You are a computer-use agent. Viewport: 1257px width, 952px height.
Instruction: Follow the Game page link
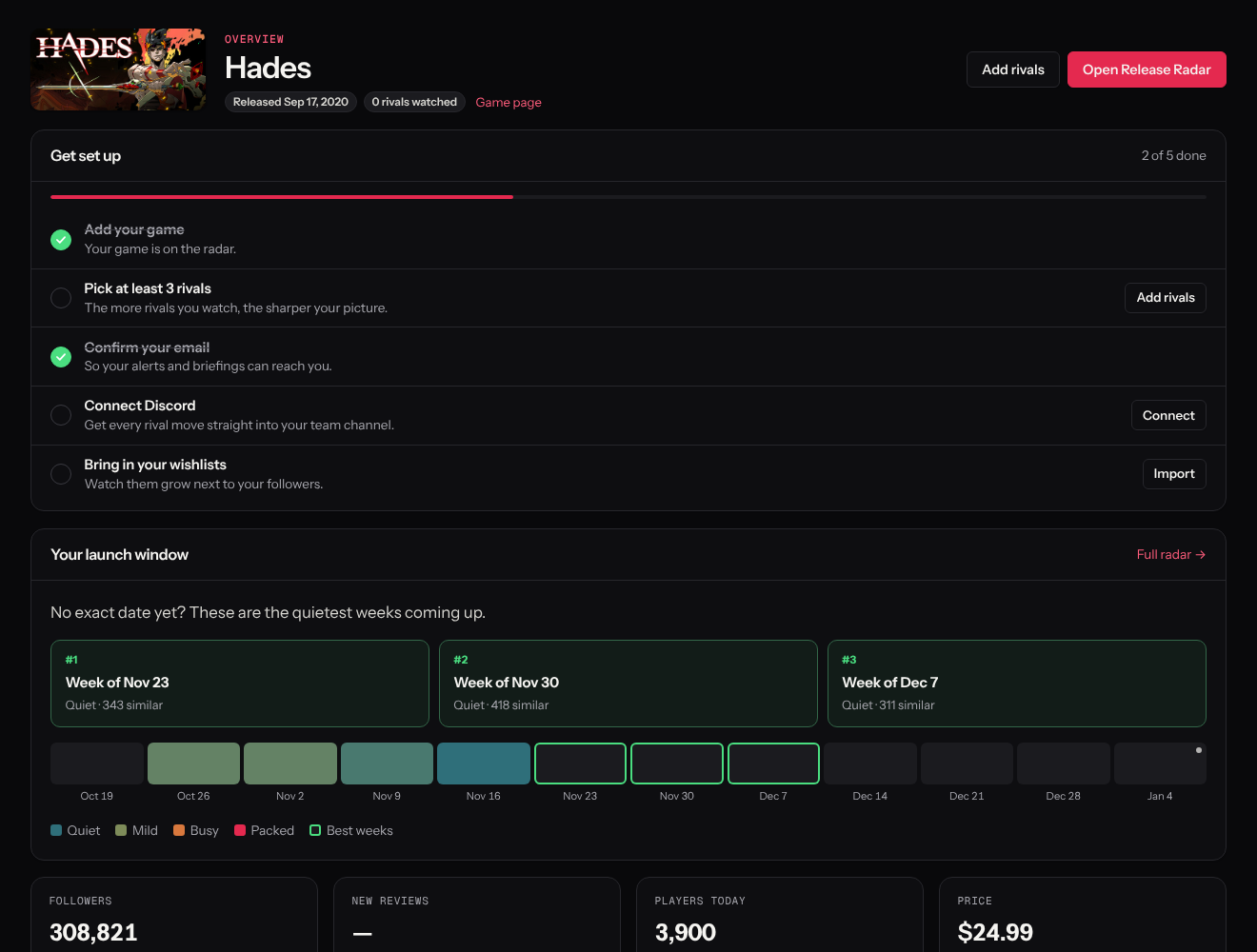[509, 102]
